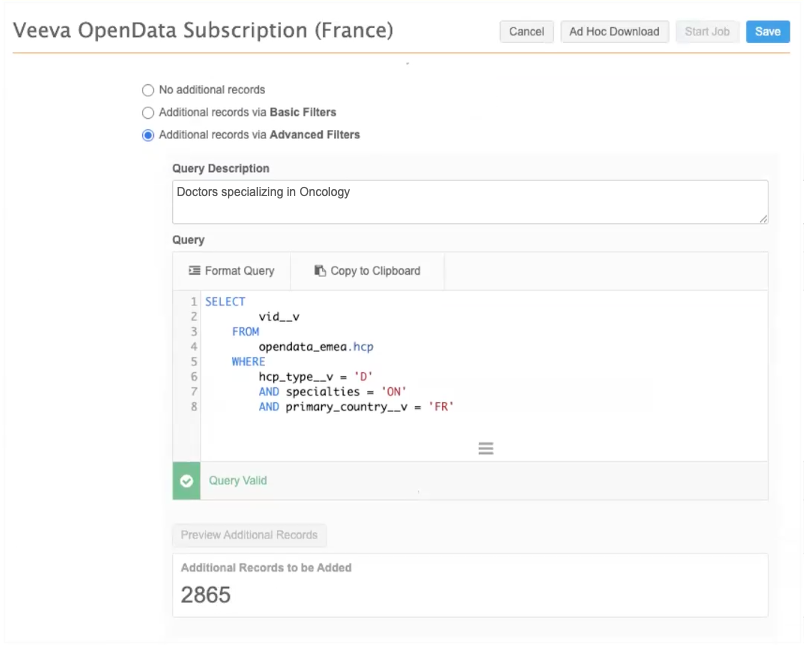
Task: Click the Veeva OpenData Subscription (France) title
Action: coord(203,30)
